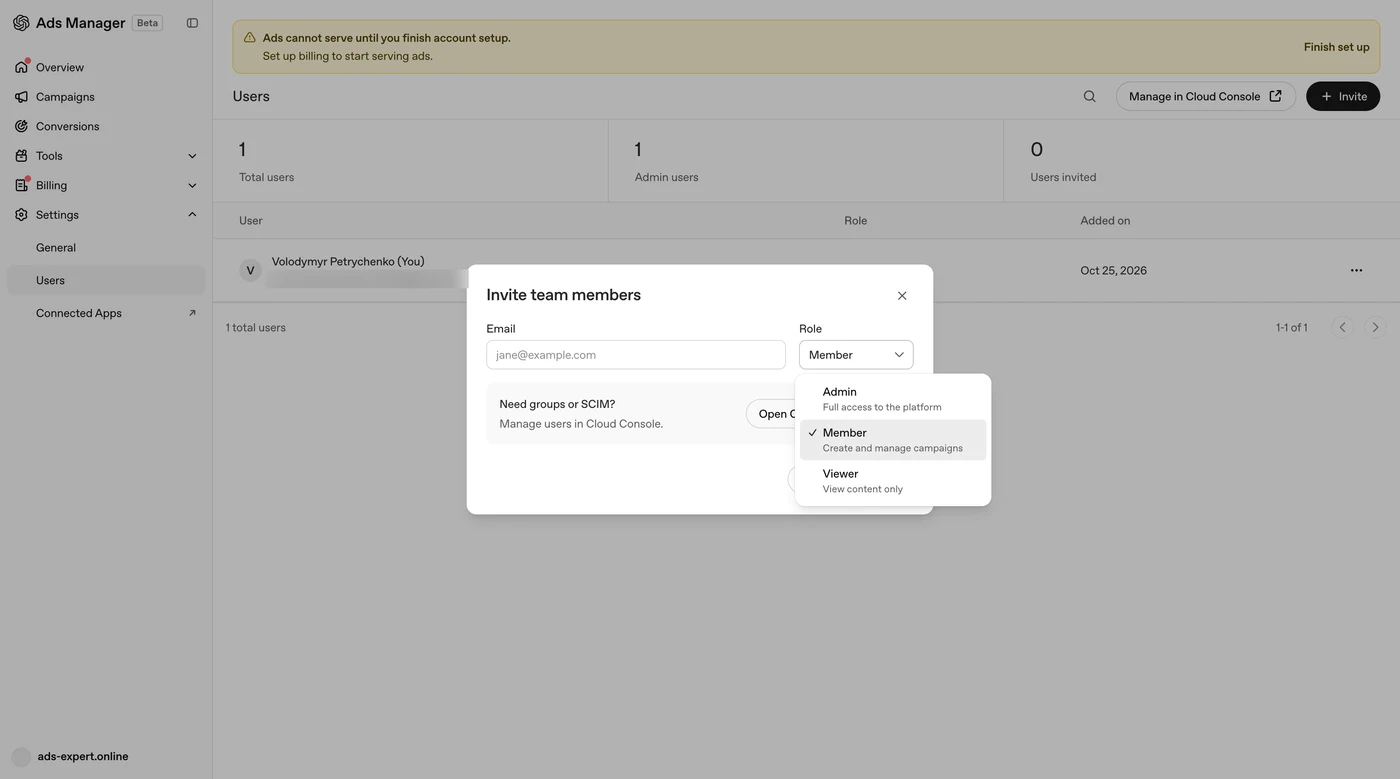Click the ads-expert.online account avatar
The height and width of the screenshot is (779, 1400).
click(21, 757)
